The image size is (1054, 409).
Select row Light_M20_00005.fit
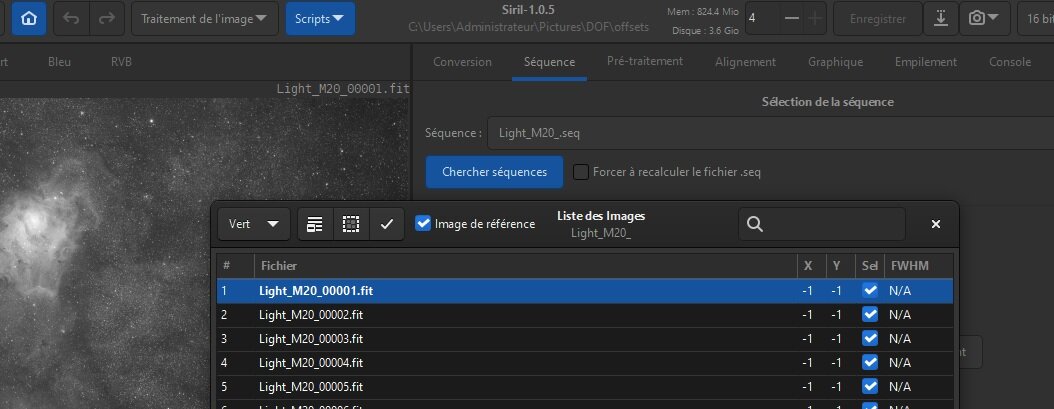click(585, 387)
